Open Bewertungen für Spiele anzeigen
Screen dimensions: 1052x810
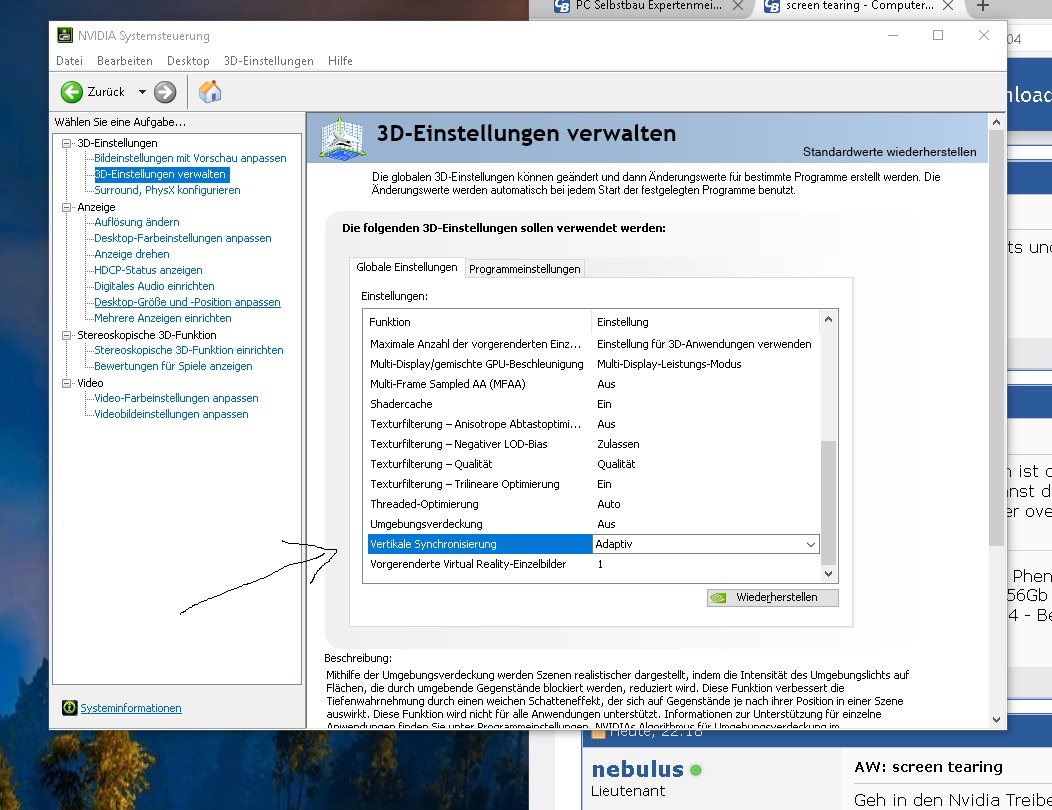coord(173,366)
